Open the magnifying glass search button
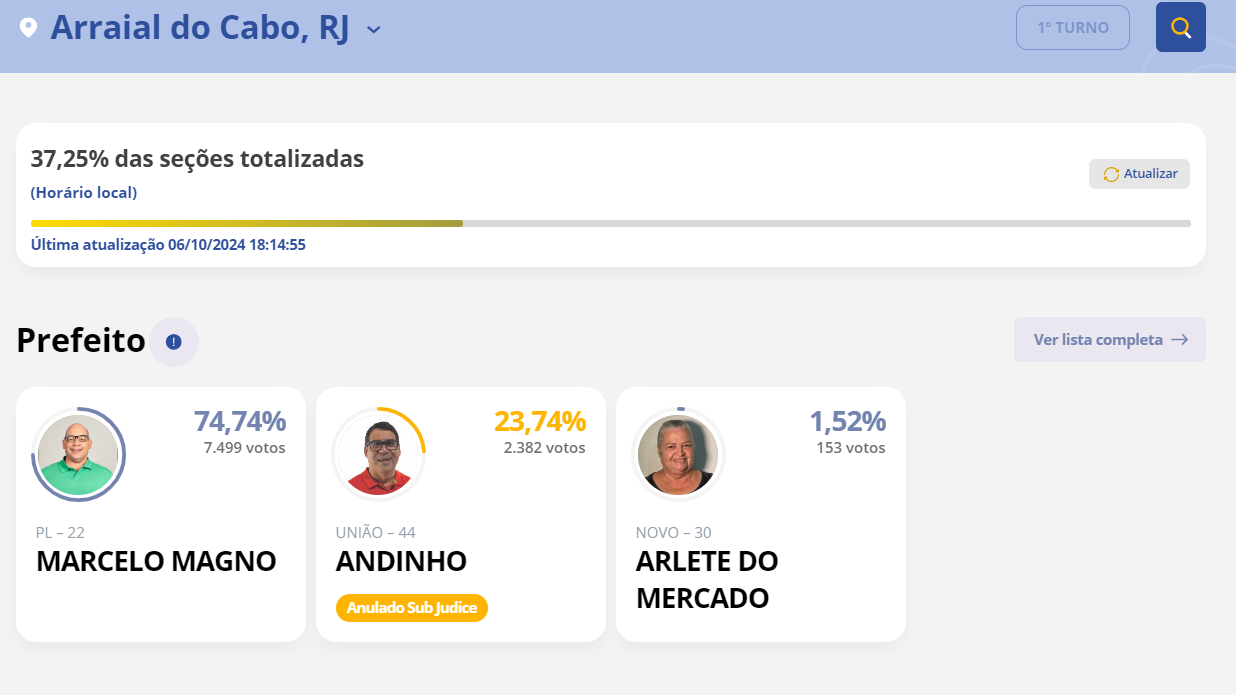 pyautogui.click(x=1180, y=27)
